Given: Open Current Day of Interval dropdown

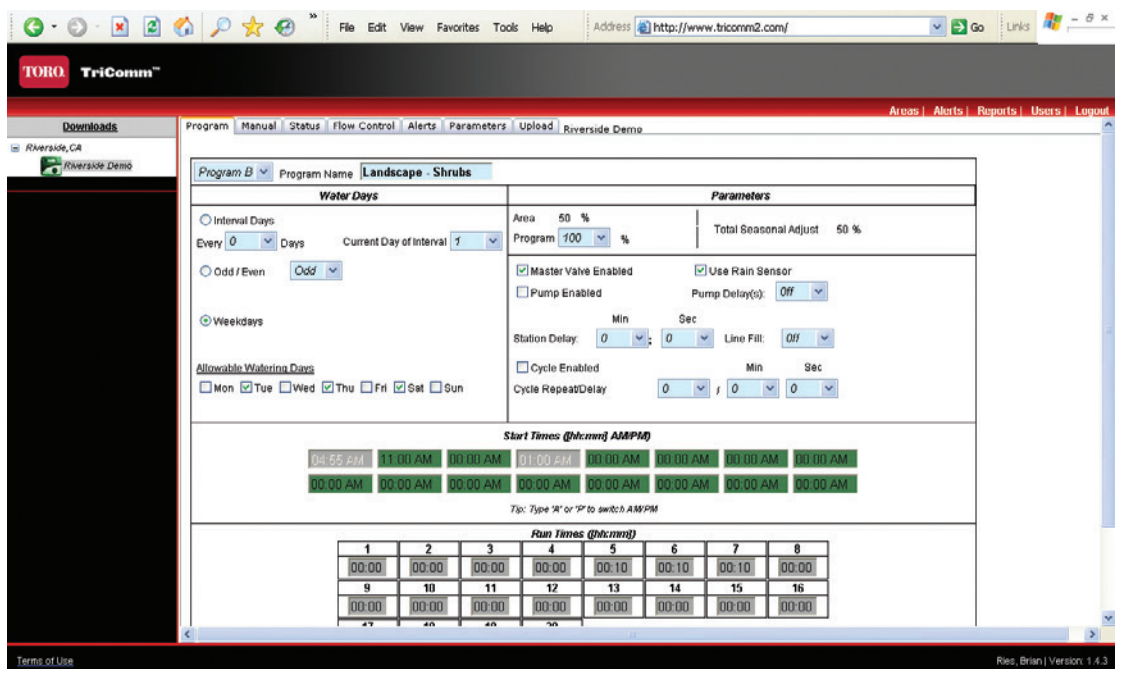Looking at the screenshot, I should pyautogui.click(x=476, y=241).
